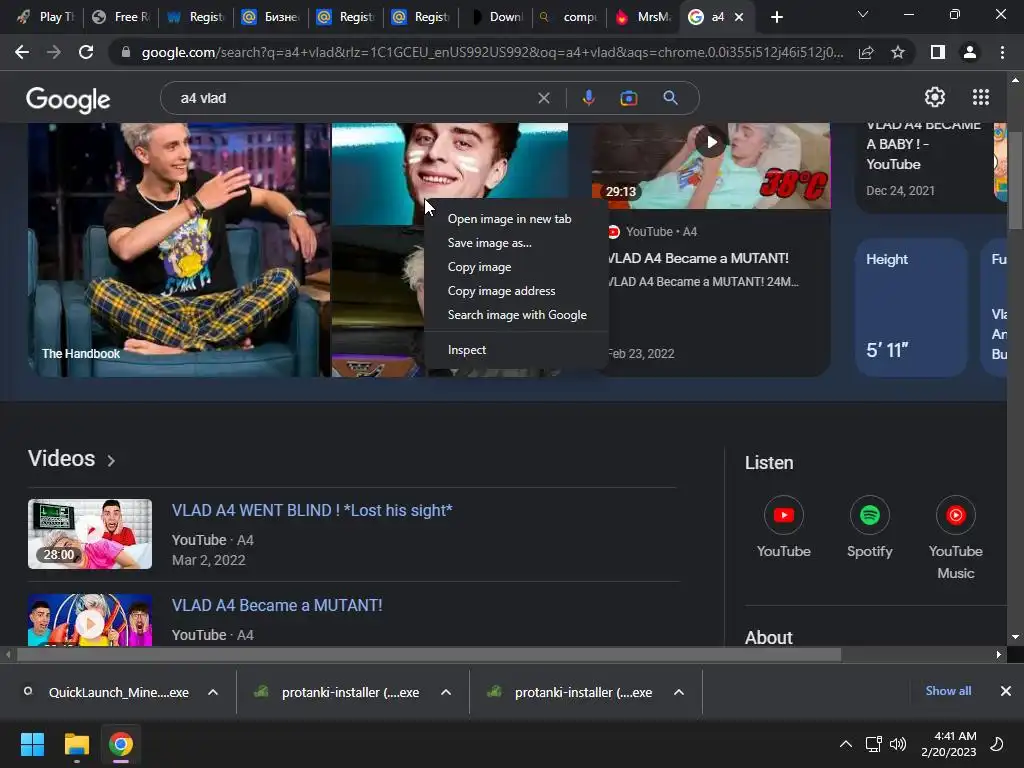Listen on YouTube Music
Screen dimensions: 1024x768
point(955,538)
